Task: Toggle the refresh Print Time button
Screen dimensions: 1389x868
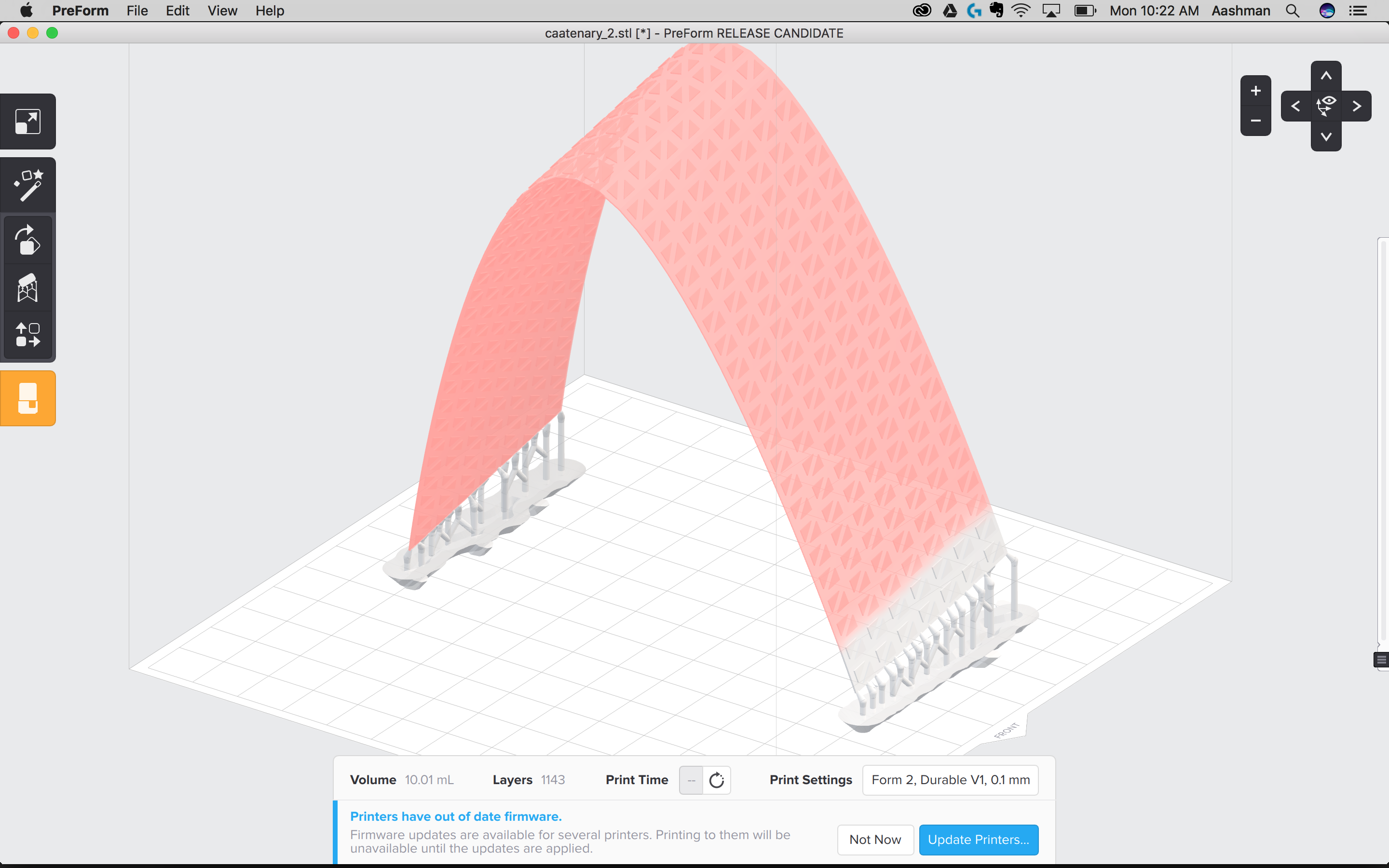Action: [x=716, y=779]
